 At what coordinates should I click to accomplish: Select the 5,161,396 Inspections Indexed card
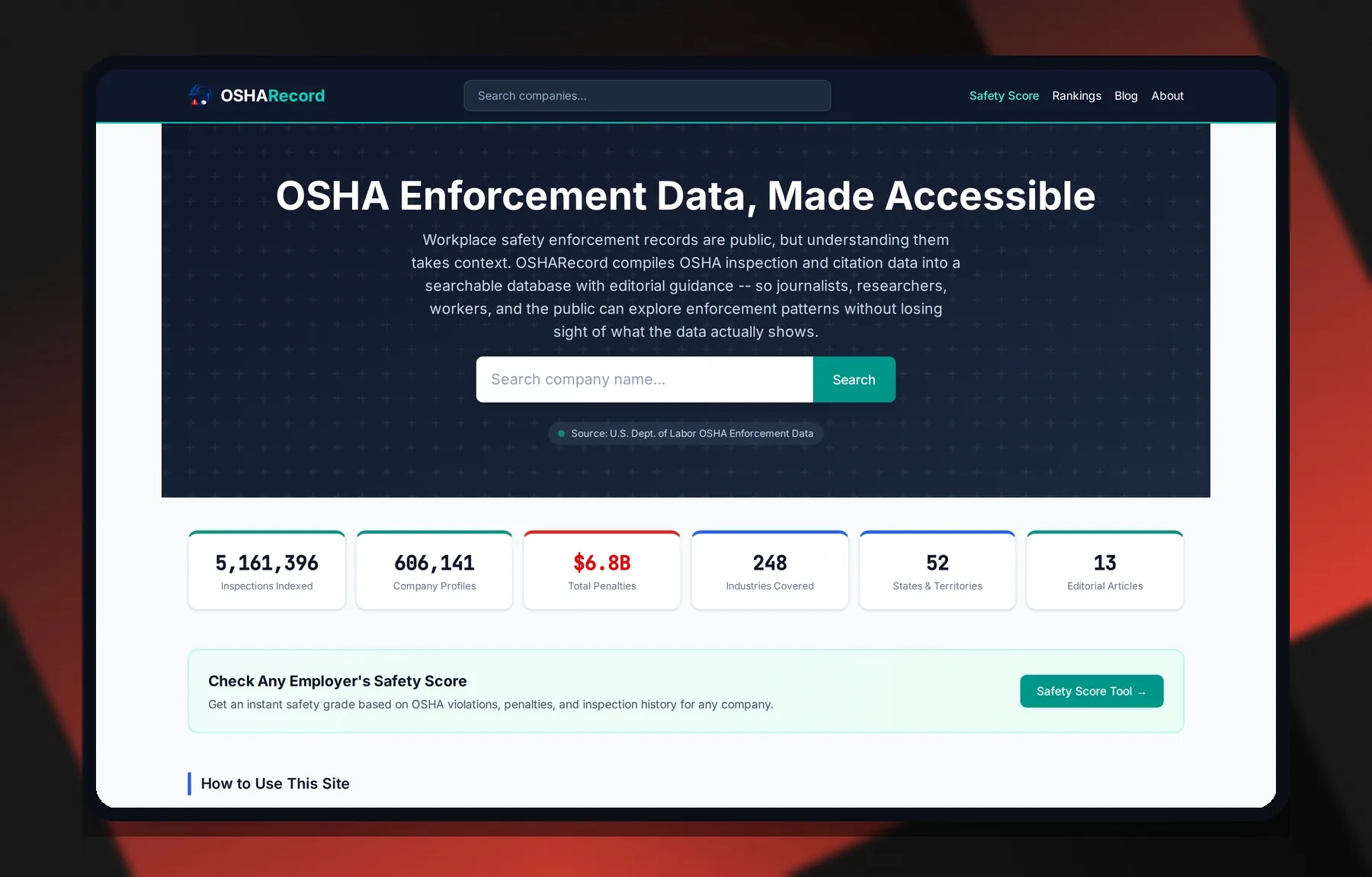pos(267,570)
